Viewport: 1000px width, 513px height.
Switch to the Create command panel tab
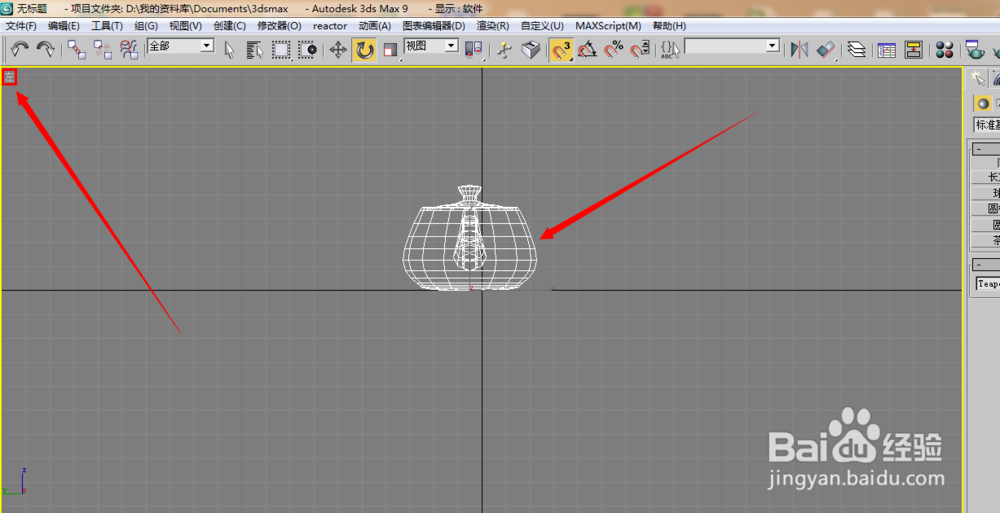pyautogui.click(x=976, y=78)
